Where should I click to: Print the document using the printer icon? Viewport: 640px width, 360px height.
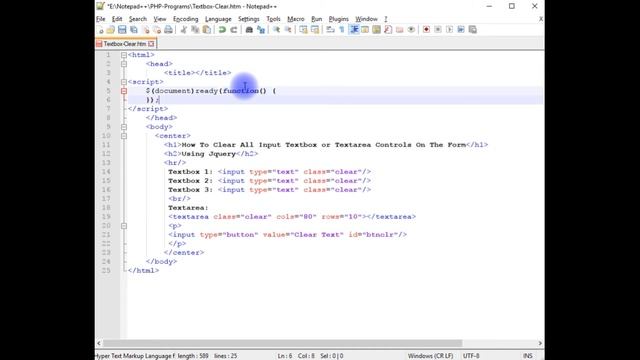pyautogui.click(x=168, y=30)
